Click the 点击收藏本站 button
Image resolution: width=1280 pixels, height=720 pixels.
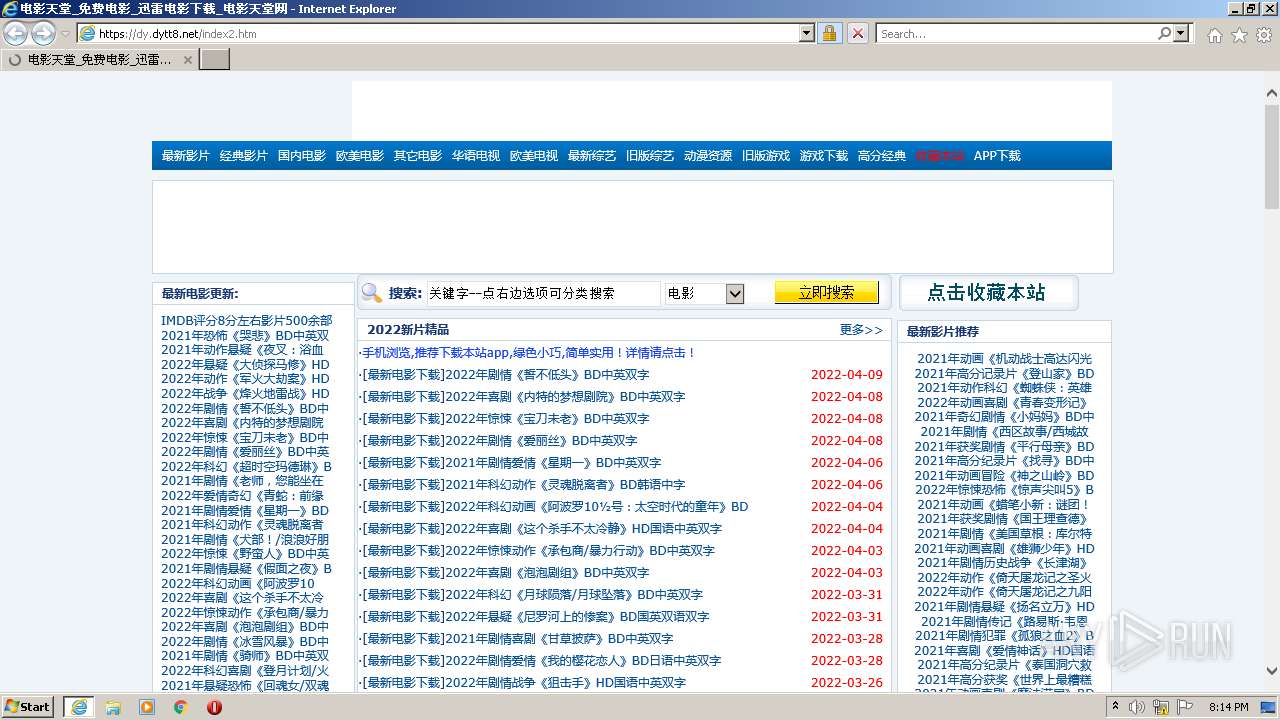[987, 293]
